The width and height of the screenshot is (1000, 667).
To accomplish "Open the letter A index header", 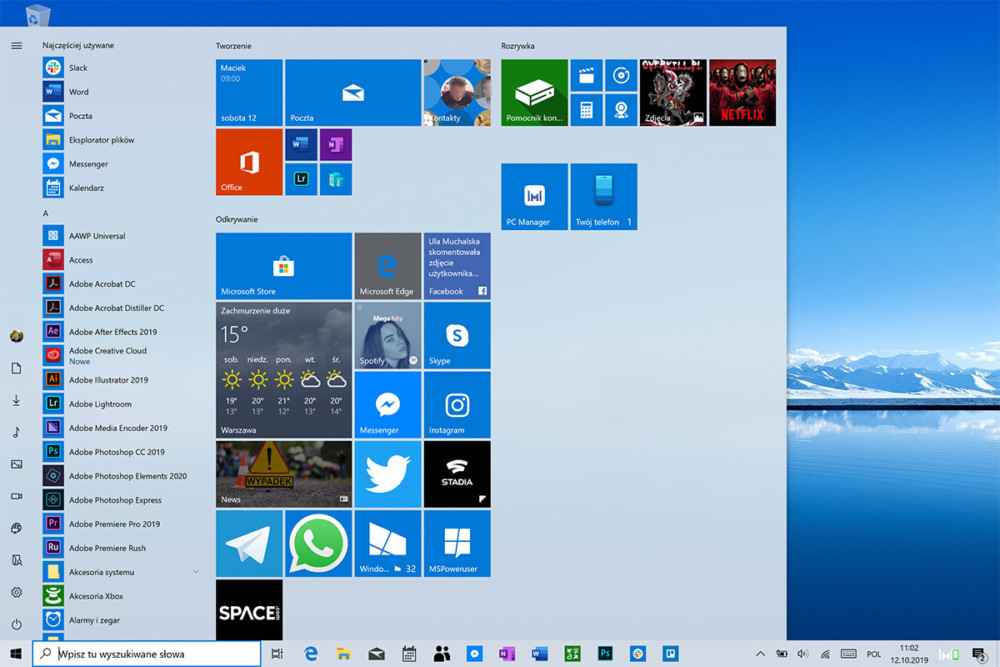I will tap(45, 213).
